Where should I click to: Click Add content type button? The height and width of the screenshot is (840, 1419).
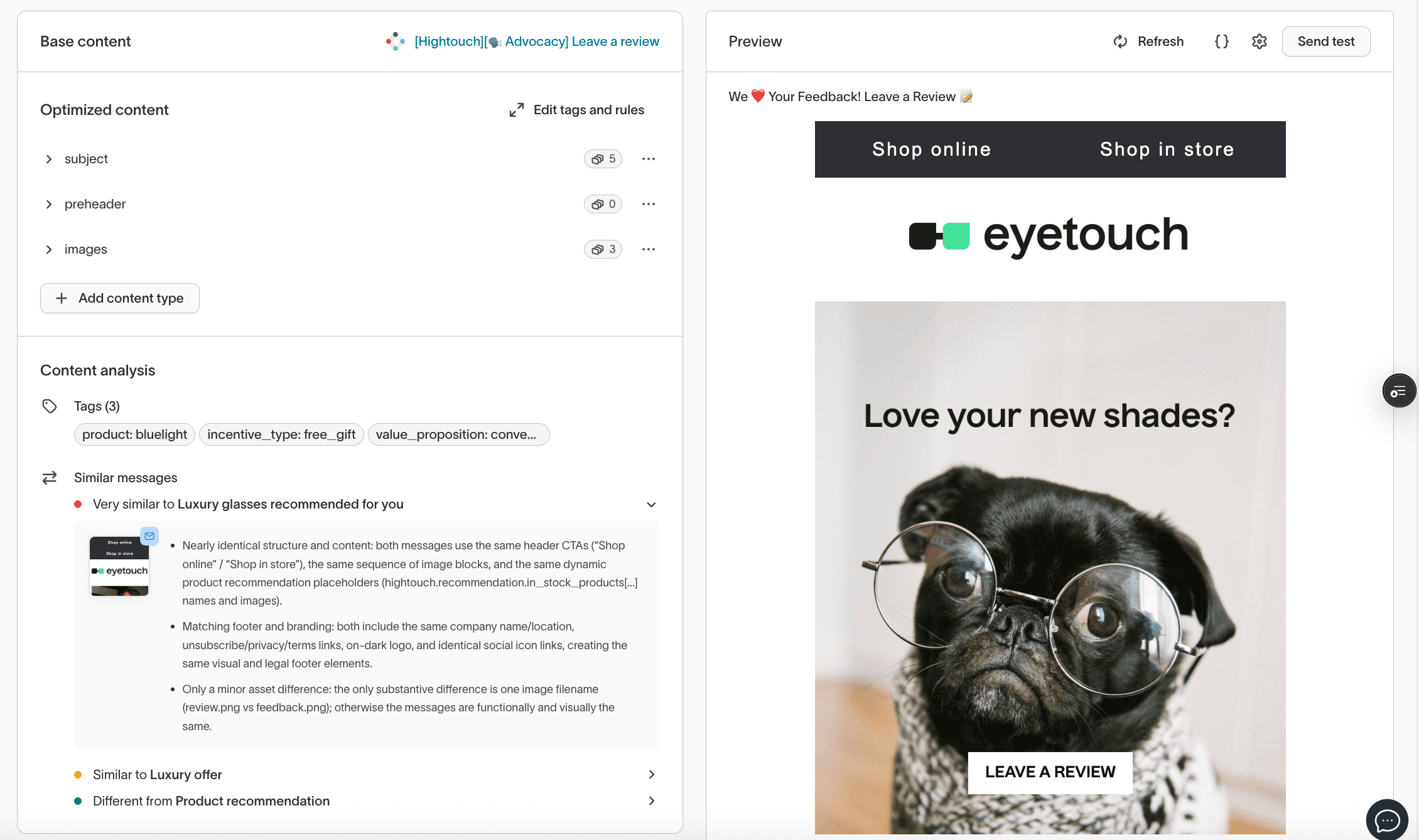120,298
